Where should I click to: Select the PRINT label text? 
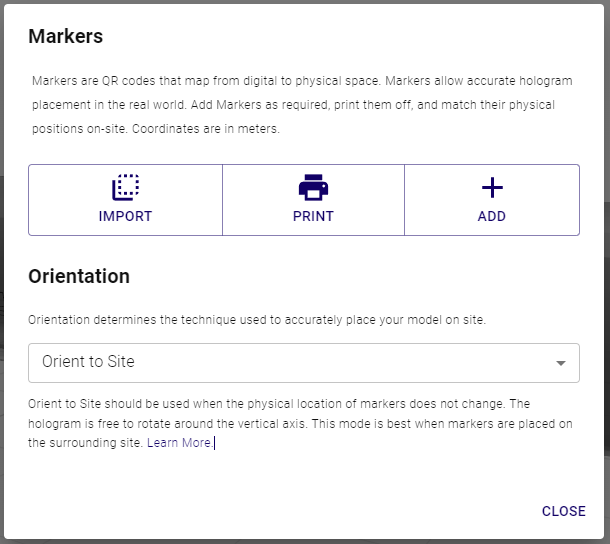click(313, 216)
